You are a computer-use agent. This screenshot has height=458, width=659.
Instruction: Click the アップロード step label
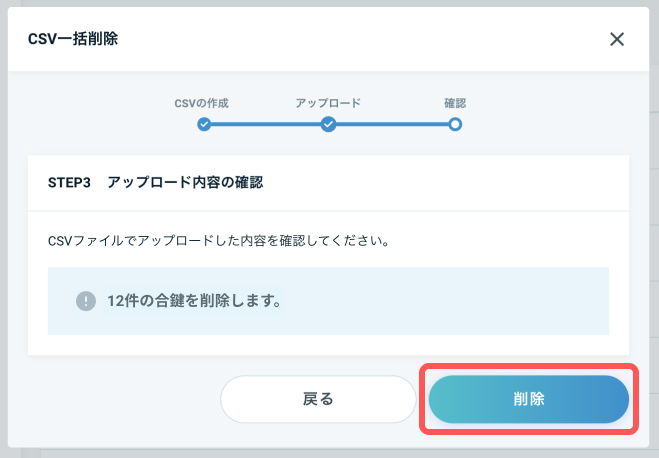[328, 103]
